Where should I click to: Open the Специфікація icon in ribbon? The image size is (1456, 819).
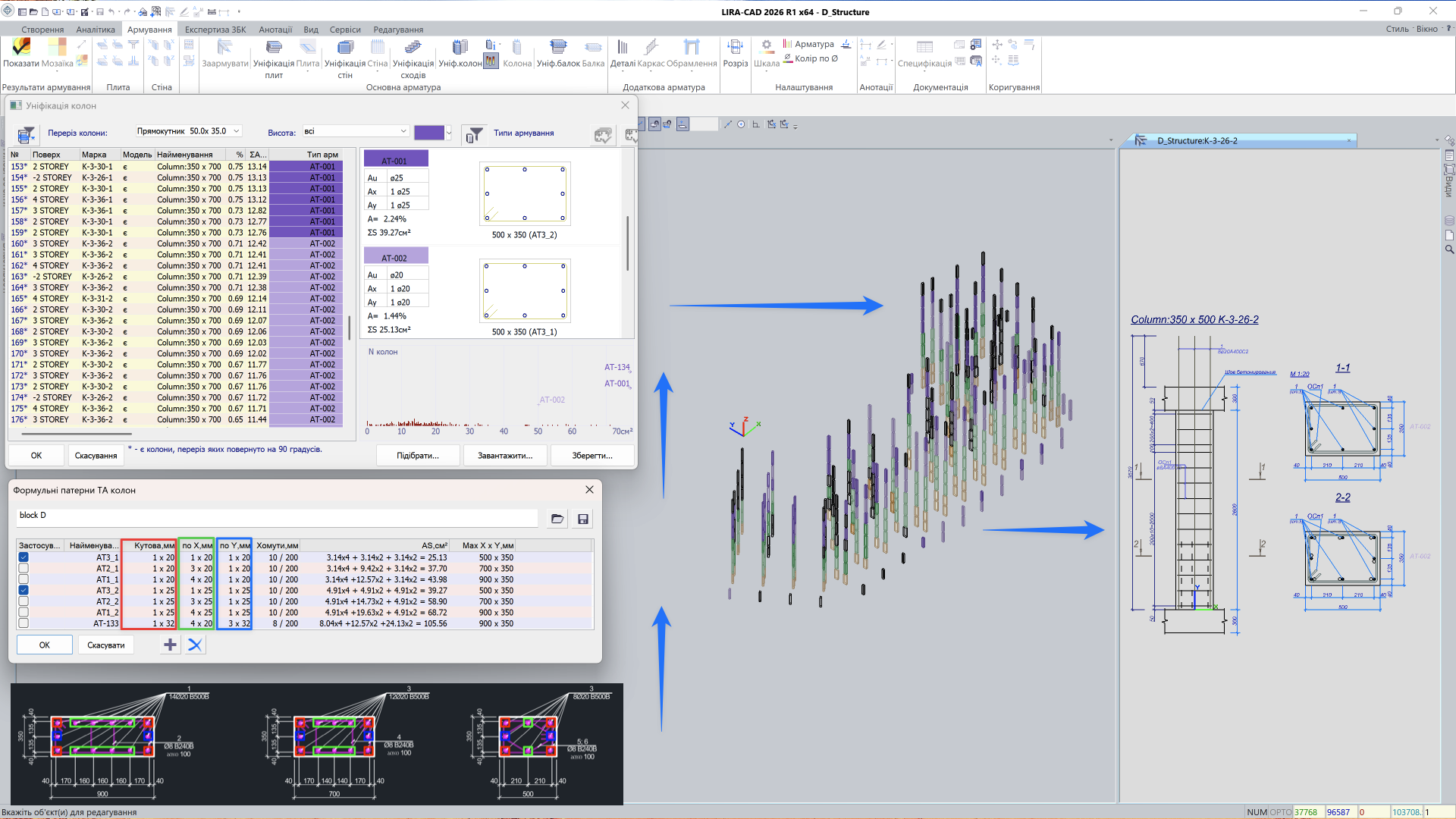[924, 48]
